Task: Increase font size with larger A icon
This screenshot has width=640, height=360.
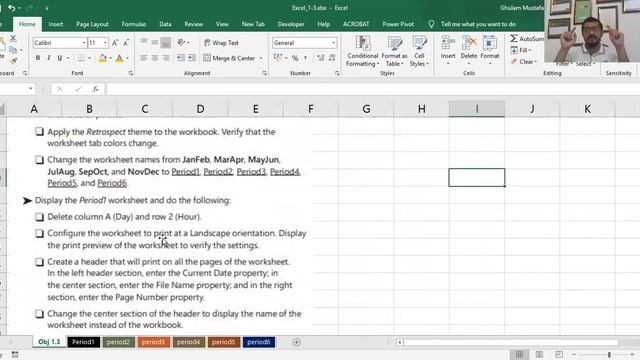Action: [115, 43]
